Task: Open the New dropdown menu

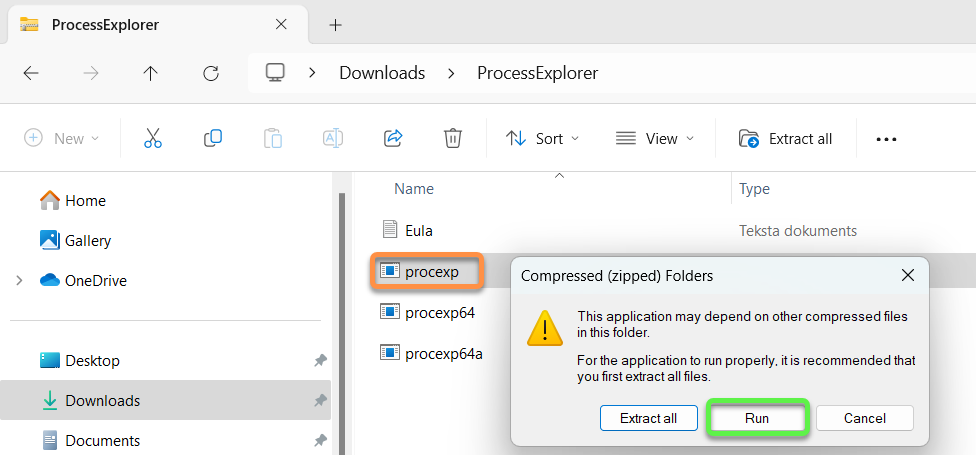Action: click(x=62, y=138)
